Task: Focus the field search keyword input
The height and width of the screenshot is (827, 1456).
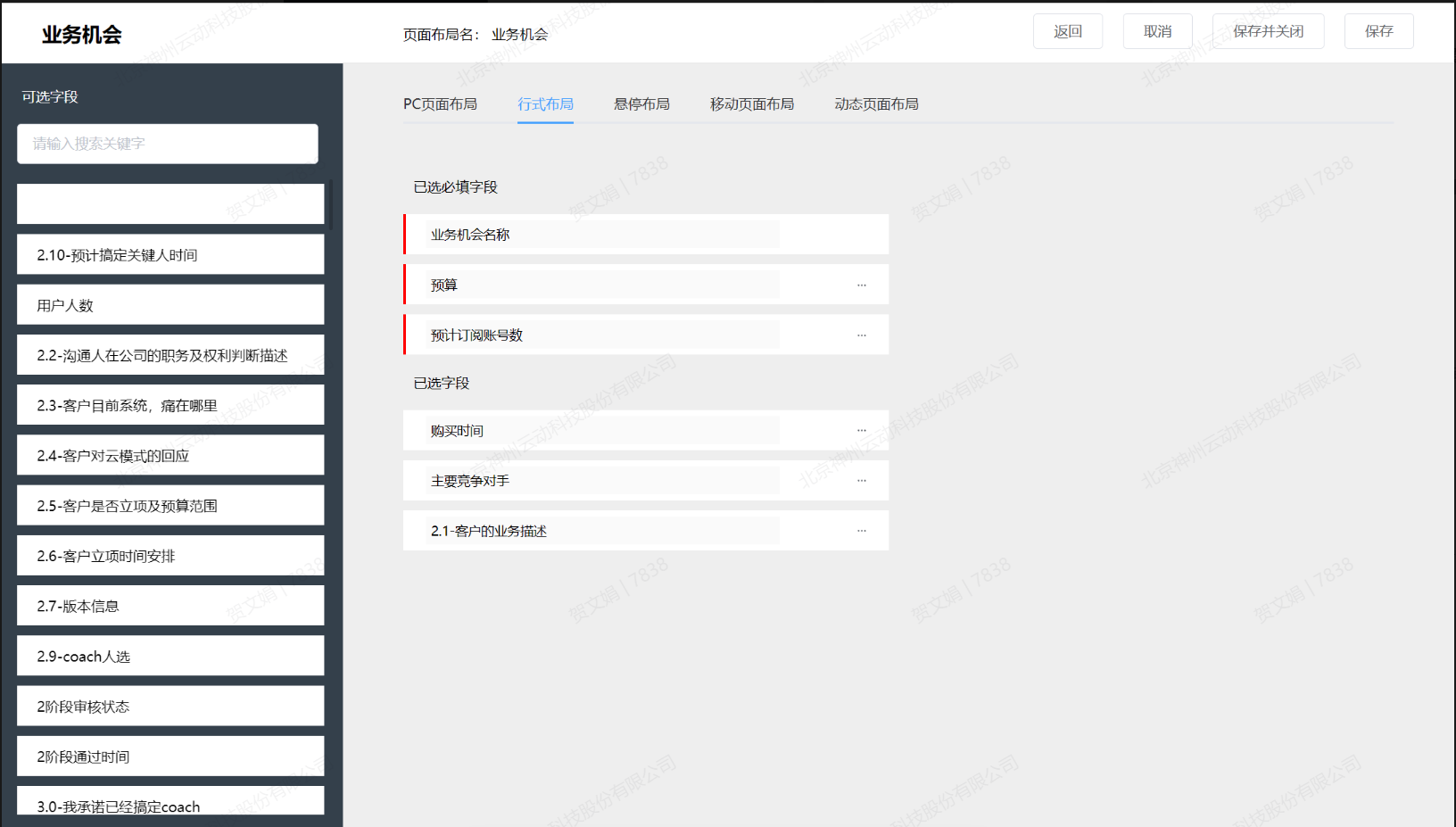Action: click(x=168, y=144)
